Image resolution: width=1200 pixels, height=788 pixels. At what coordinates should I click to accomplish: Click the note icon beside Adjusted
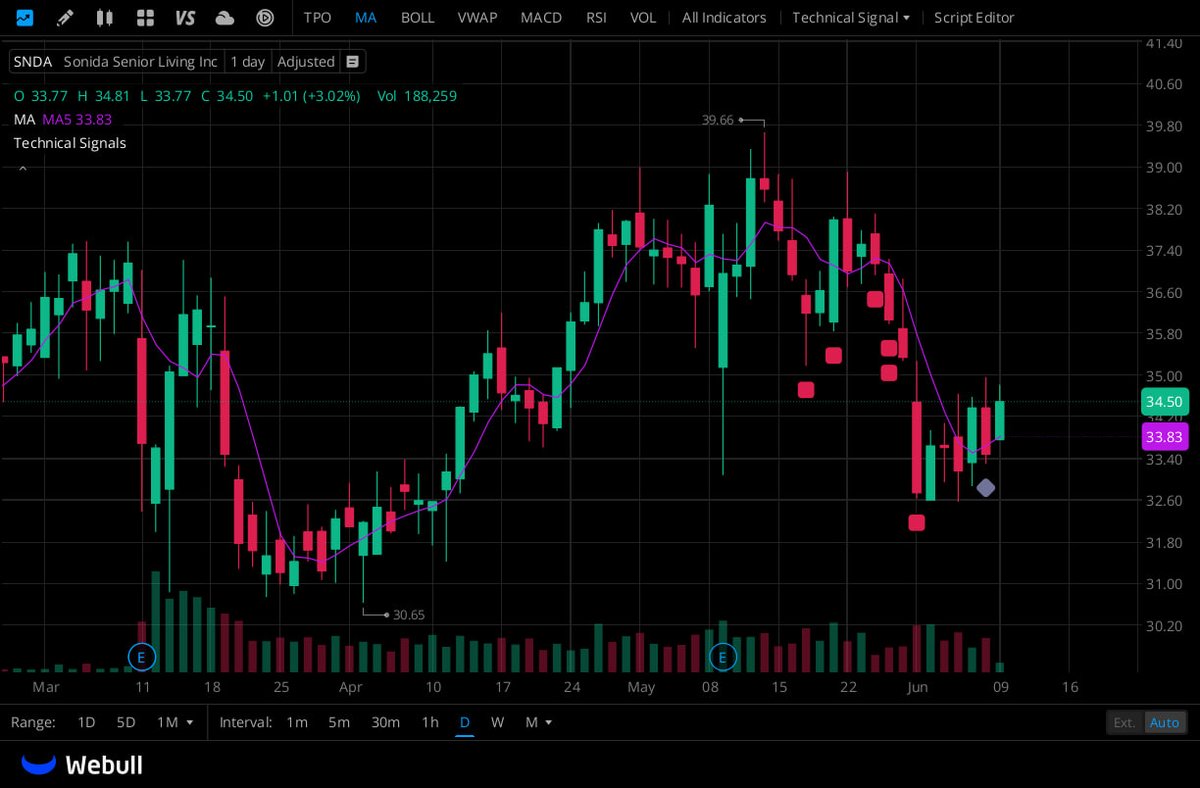tap(352, 62)
